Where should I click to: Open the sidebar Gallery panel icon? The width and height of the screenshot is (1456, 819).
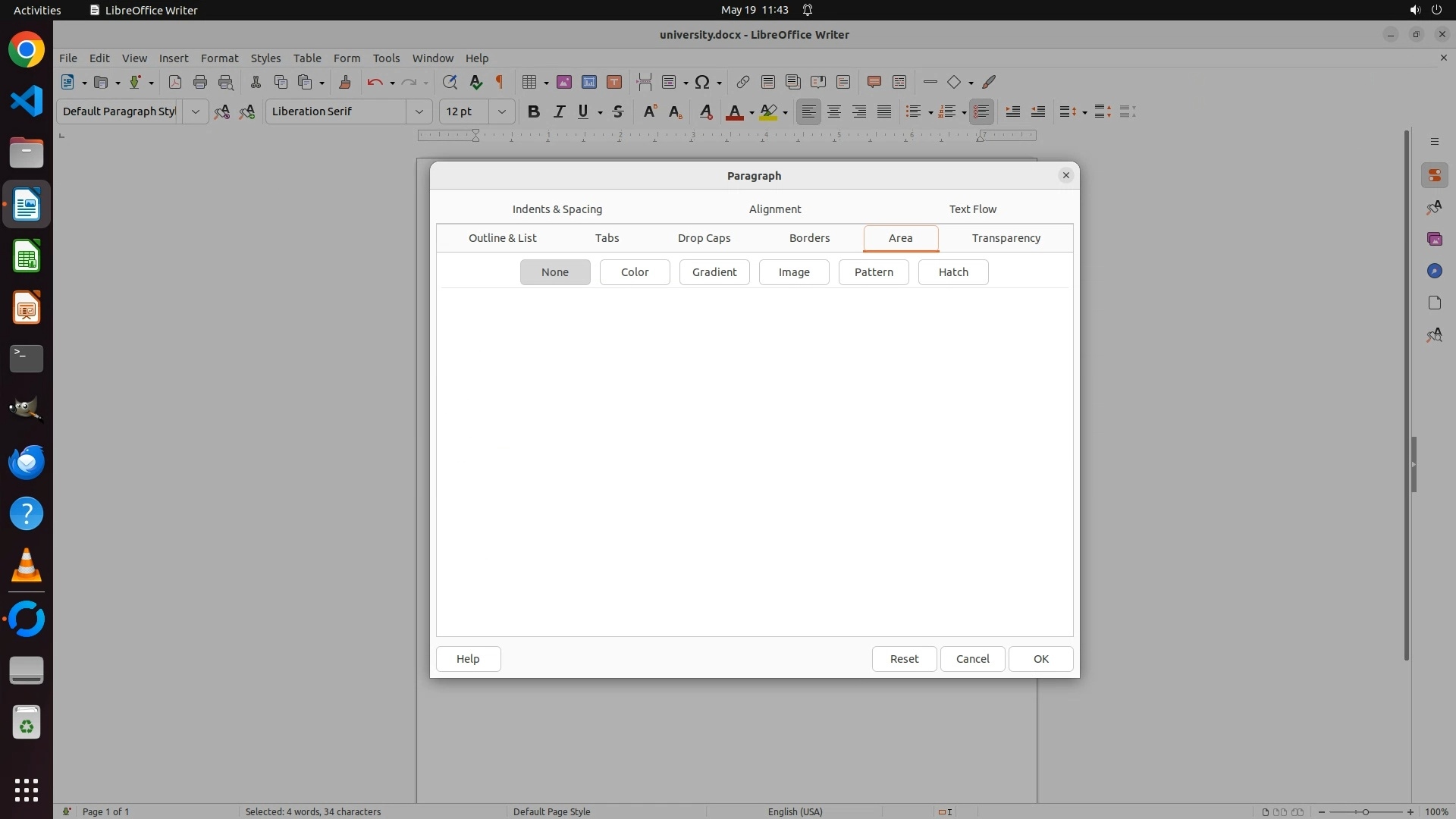[1434, 239]
